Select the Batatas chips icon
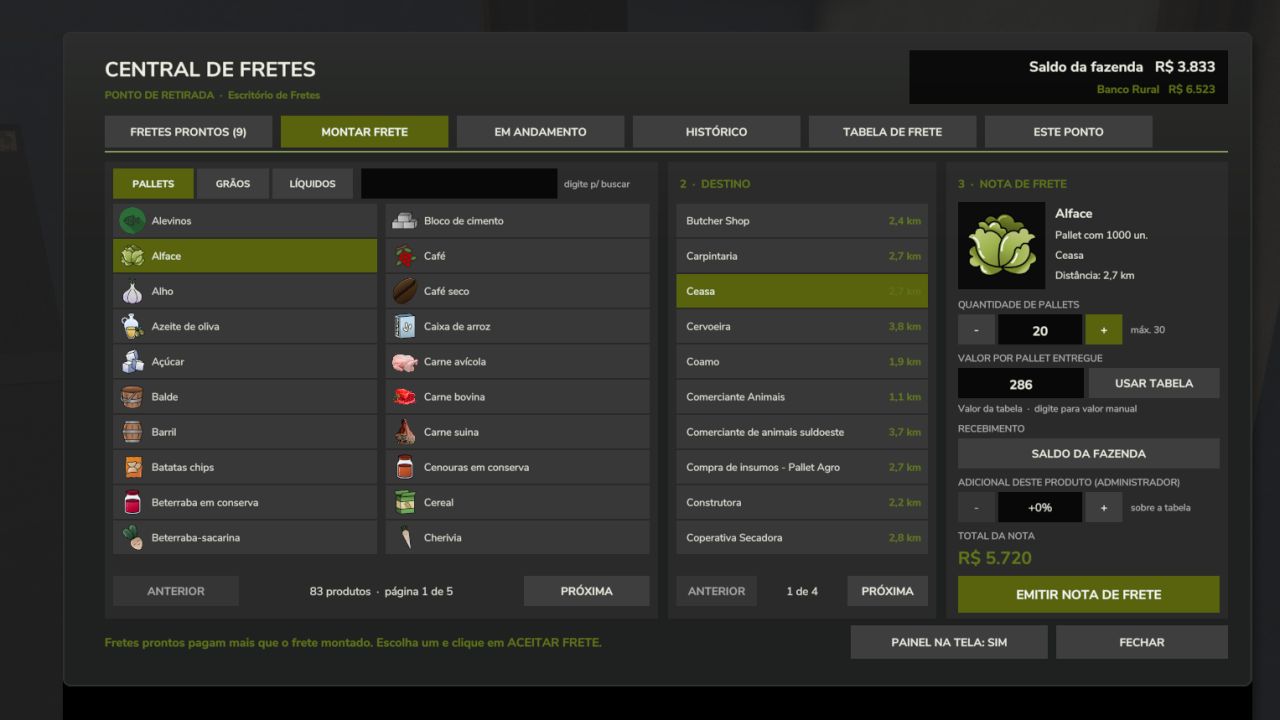 coord(132,467)
